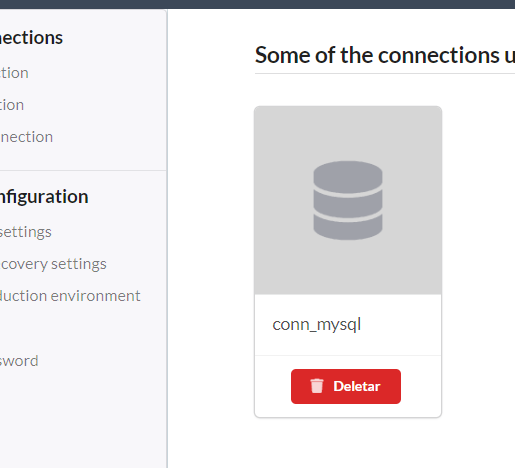Select the conn_mysql connection name
Image resolution: width=515 pixels, height=468 pixels.
(x=316, y=324)
